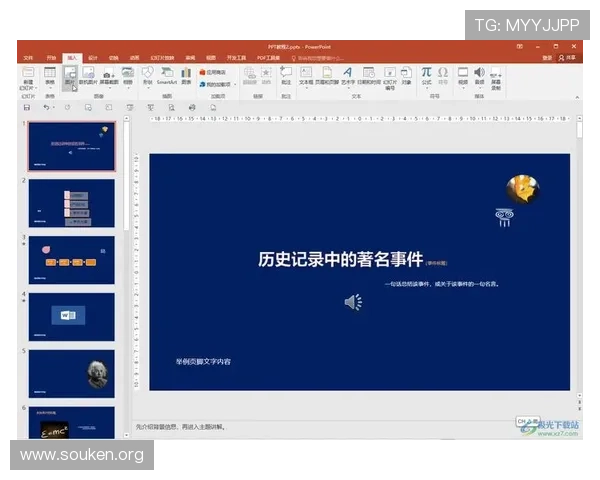
Task: Open ribbon display options in title bar
Action: coord(520,46)
